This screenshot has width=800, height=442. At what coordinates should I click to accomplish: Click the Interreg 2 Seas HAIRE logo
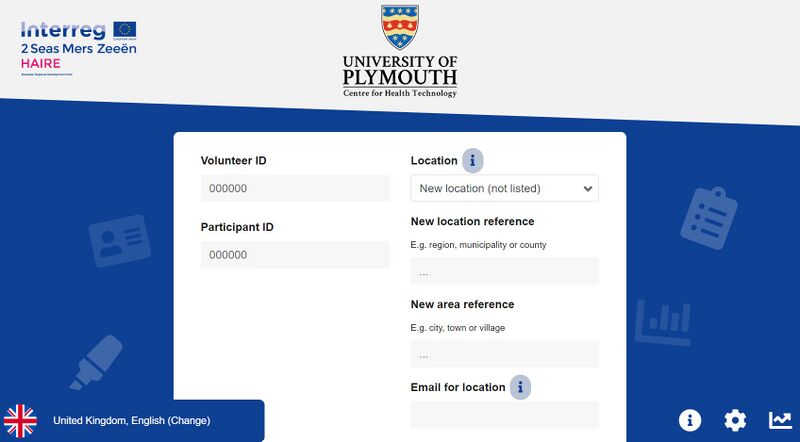pyautogui.click(x=78, y=47)
